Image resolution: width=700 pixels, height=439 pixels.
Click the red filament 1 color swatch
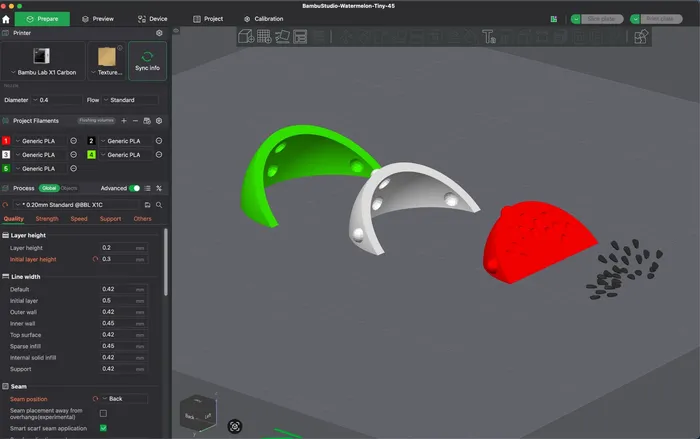pyautogui.click(x=6, y=141)
